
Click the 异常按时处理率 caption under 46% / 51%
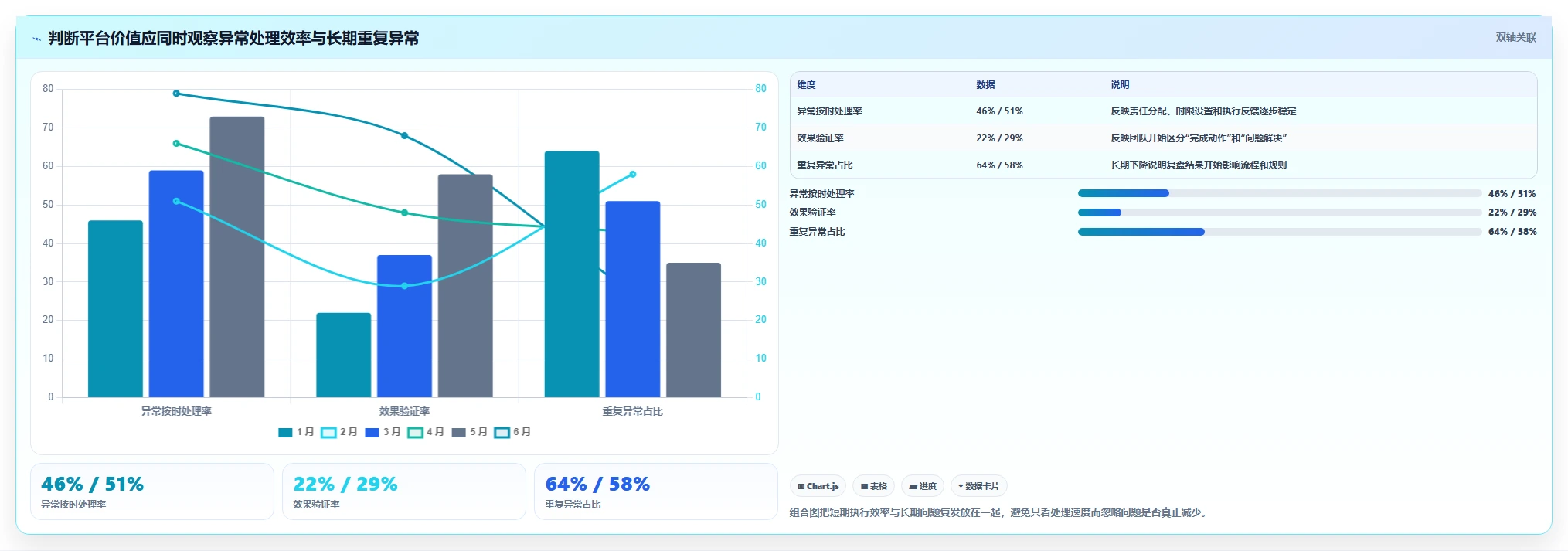73,505
